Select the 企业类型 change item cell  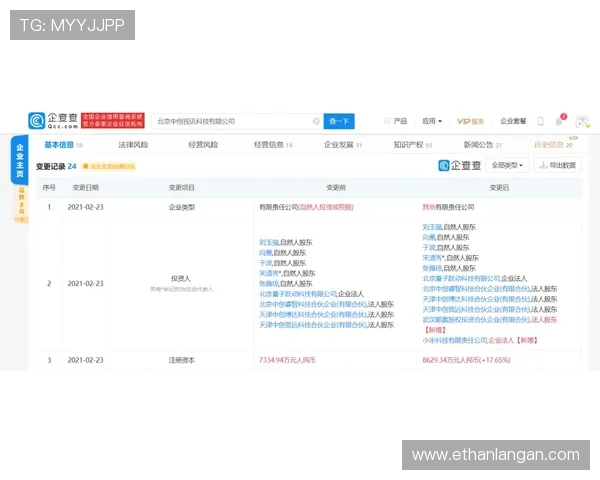[x=182, y=207]
